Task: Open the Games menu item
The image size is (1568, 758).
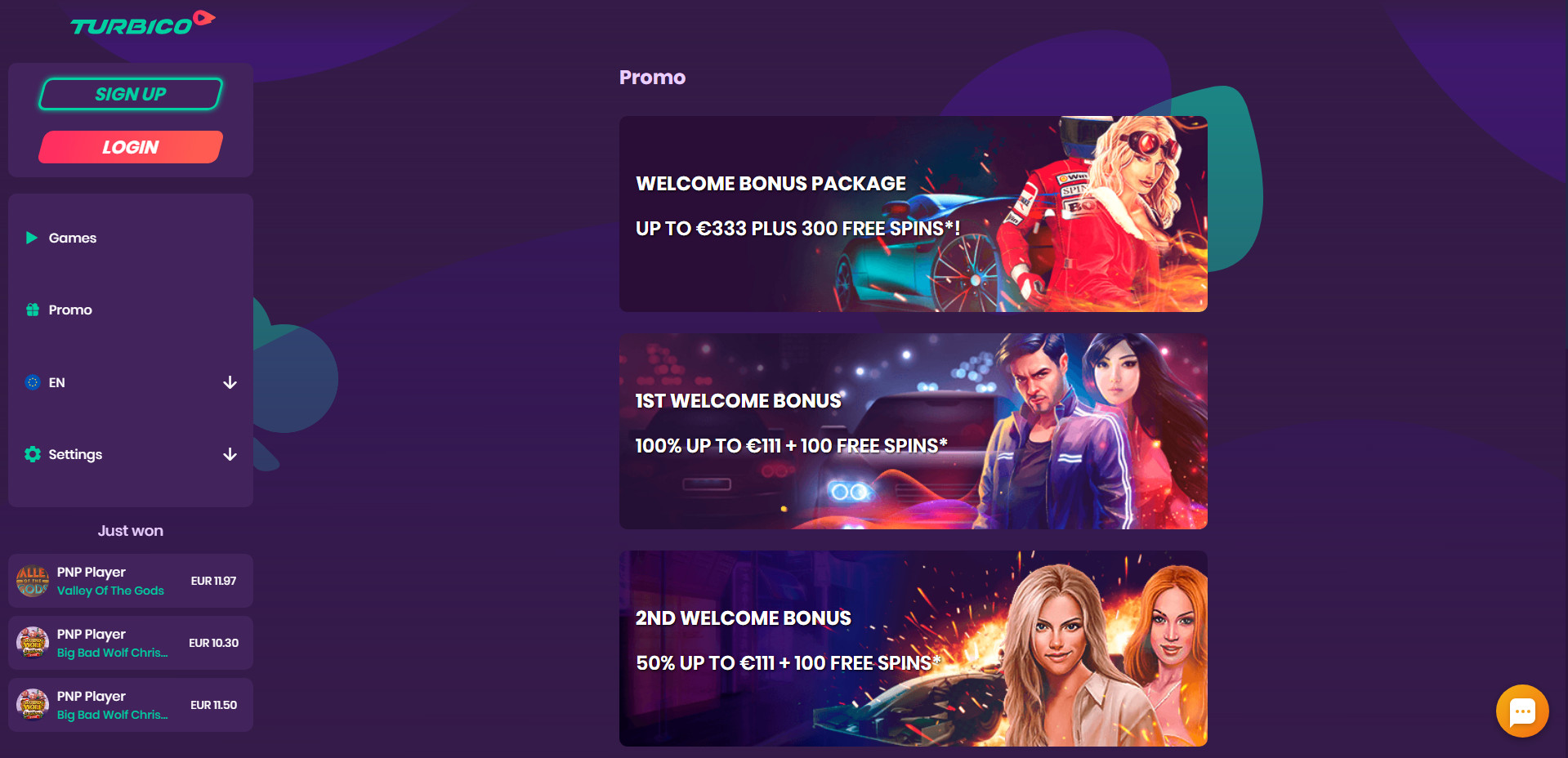Action: 131,238
